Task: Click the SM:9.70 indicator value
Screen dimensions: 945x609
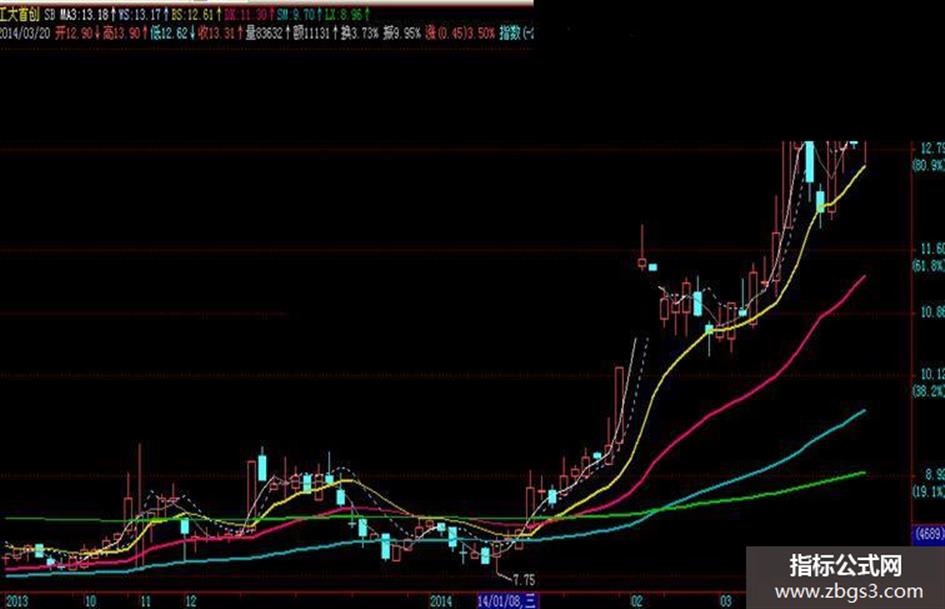Action: (296, 14)
